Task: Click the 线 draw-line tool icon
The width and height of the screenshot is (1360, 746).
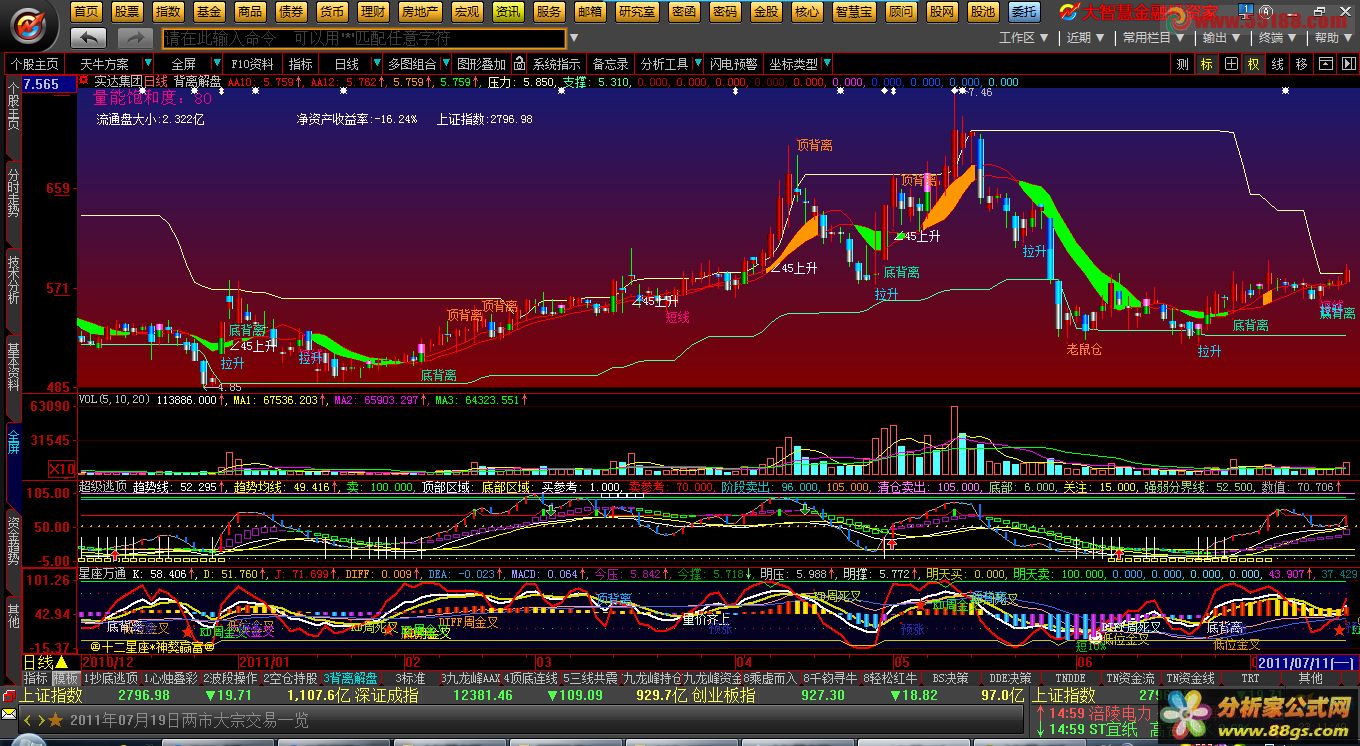Action: [1277, 64]
